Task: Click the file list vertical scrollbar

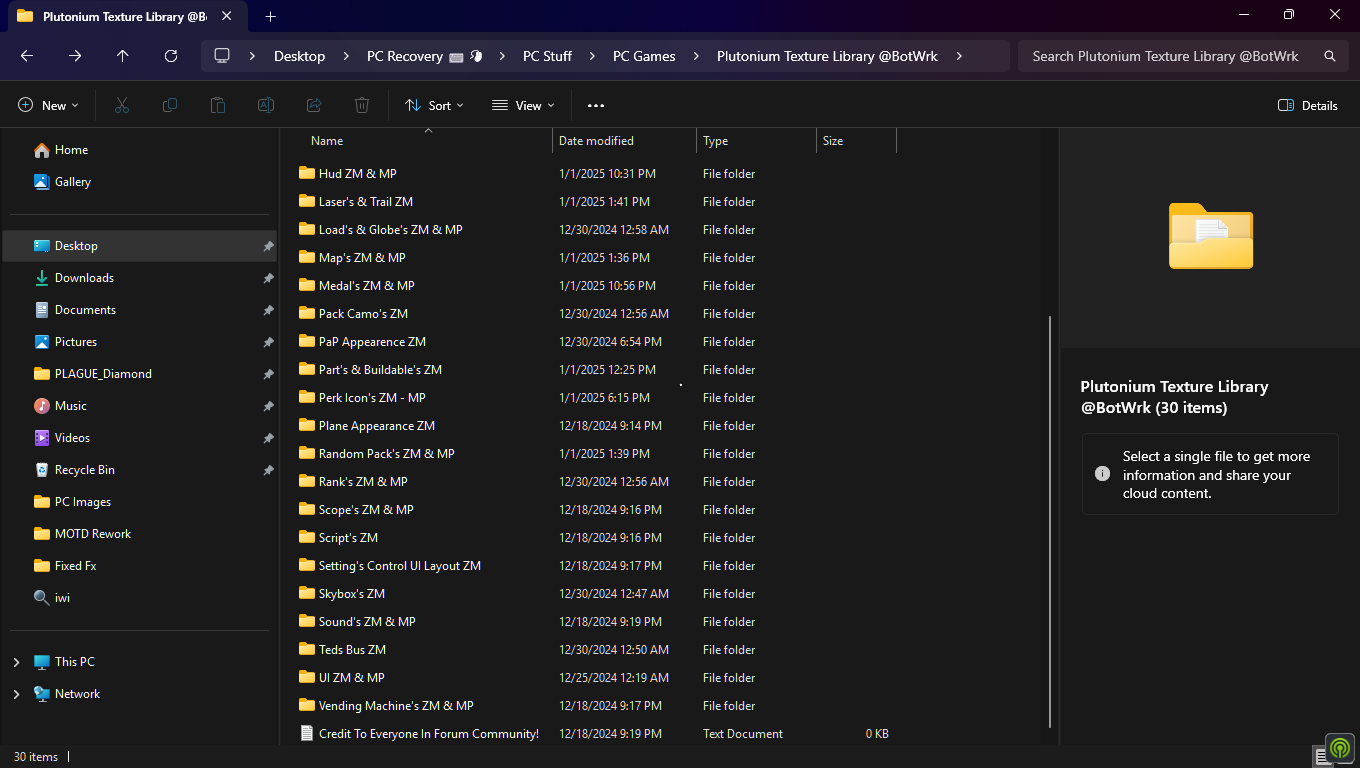Action: click(1050, 520)
